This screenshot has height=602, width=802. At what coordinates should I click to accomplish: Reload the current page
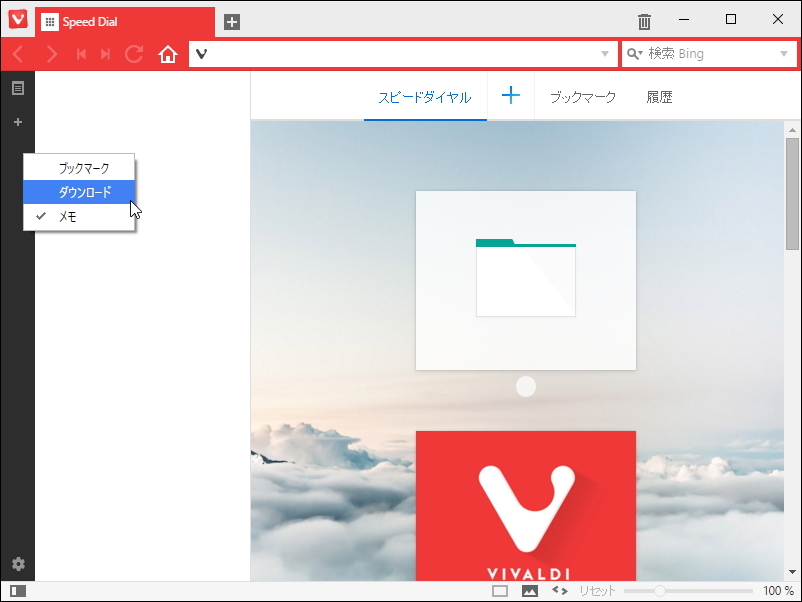click(134, 54)
